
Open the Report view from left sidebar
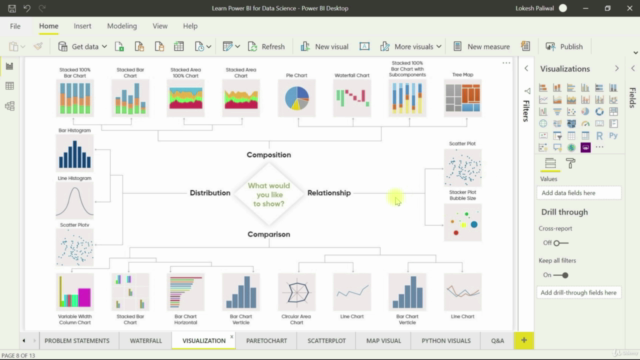pos(9,66)
